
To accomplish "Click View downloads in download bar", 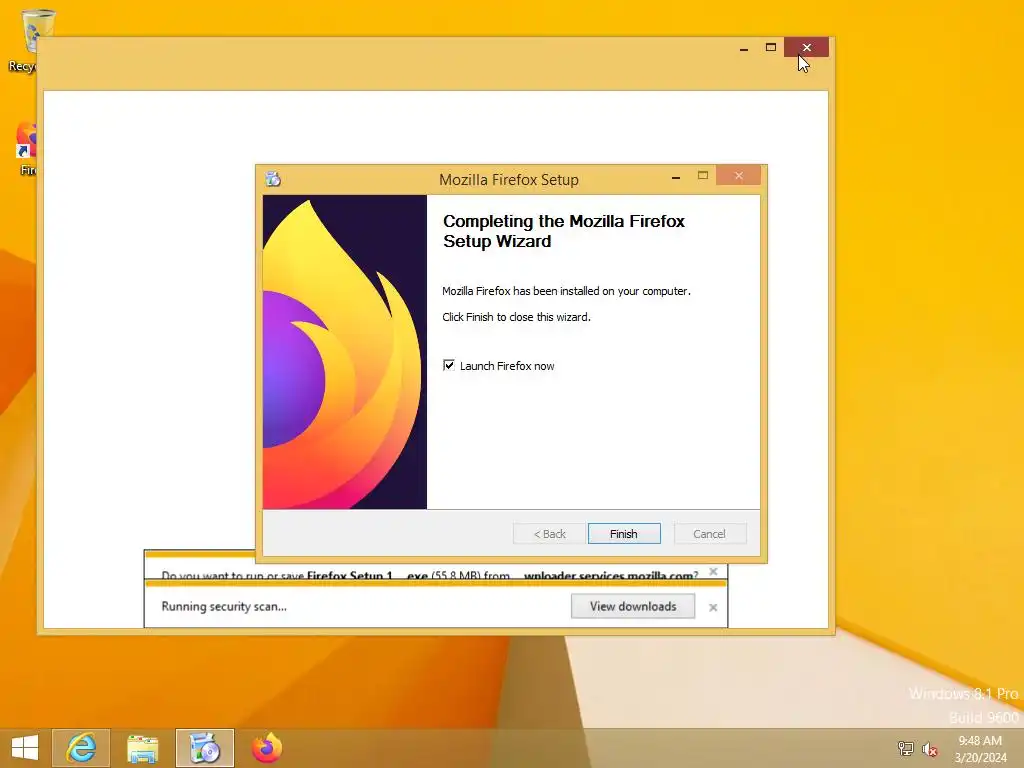I will [633, 606].
